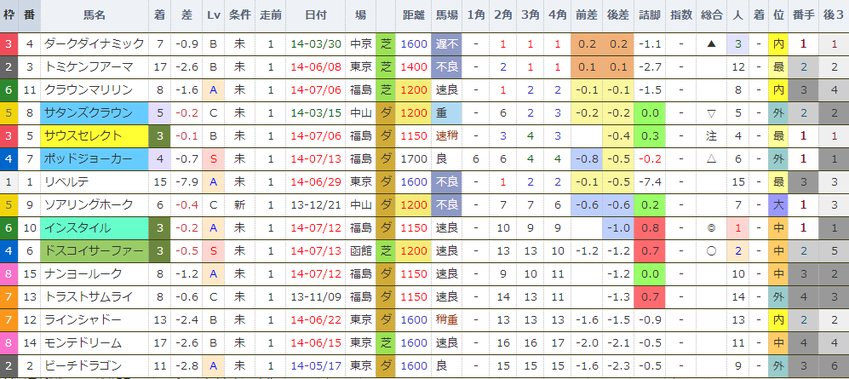Click 稍重 track condition in ラインシャドー row
Screen dimensions: 849x379
click(x=446, y=320)
